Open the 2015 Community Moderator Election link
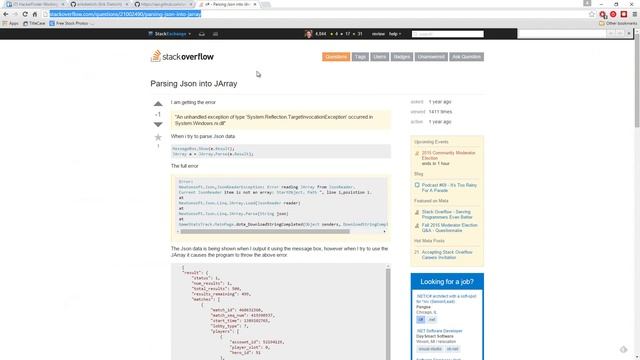Viewport: 640px width, 360px height. pyautogui.click(x=449, y=155)
